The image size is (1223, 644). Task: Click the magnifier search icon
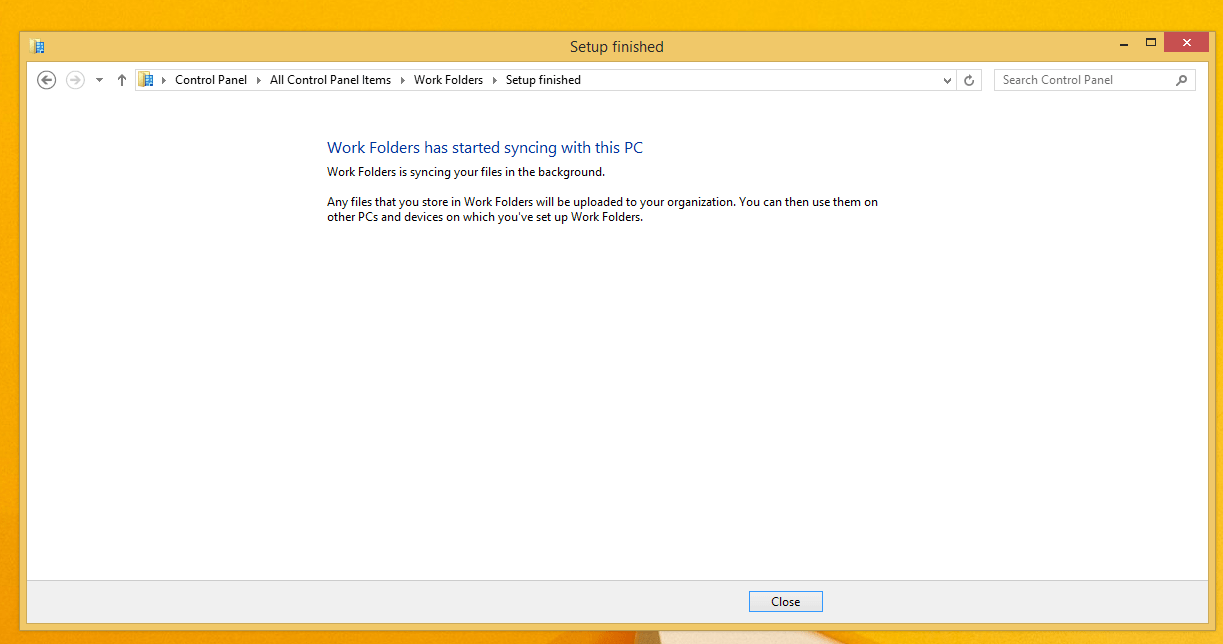point(1181,80)
